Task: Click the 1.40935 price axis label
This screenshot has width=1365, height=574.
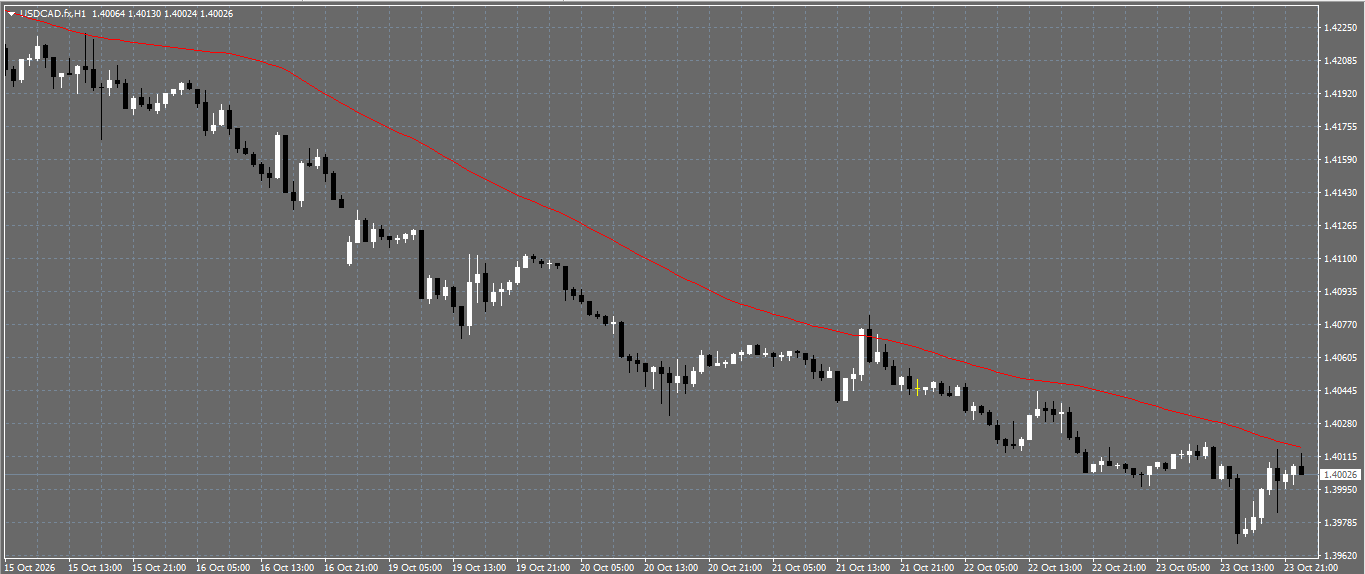Action: click(1340, 292)
